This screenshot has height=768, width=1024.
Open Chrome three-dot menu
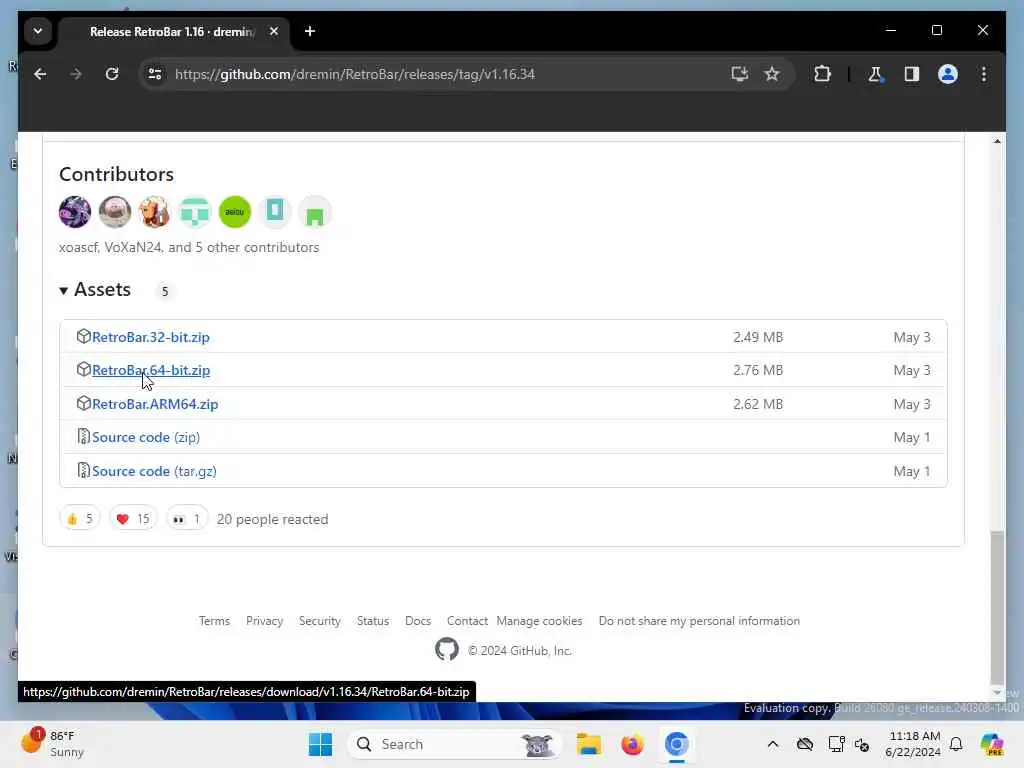(984, 74)
